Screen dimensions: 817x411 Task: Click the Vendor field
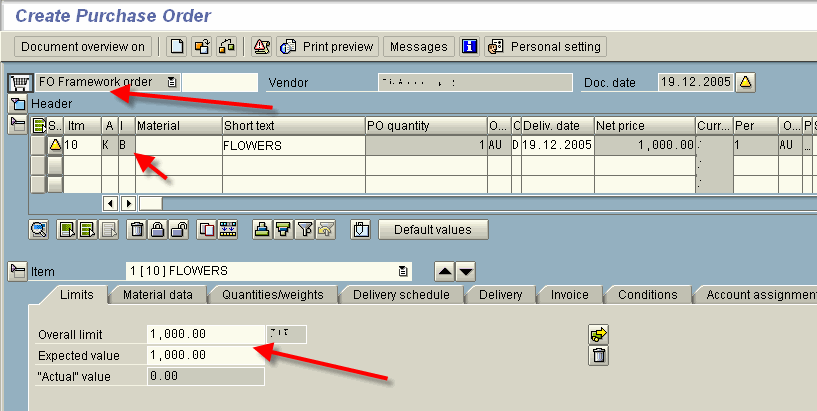[x=475, y=82]
